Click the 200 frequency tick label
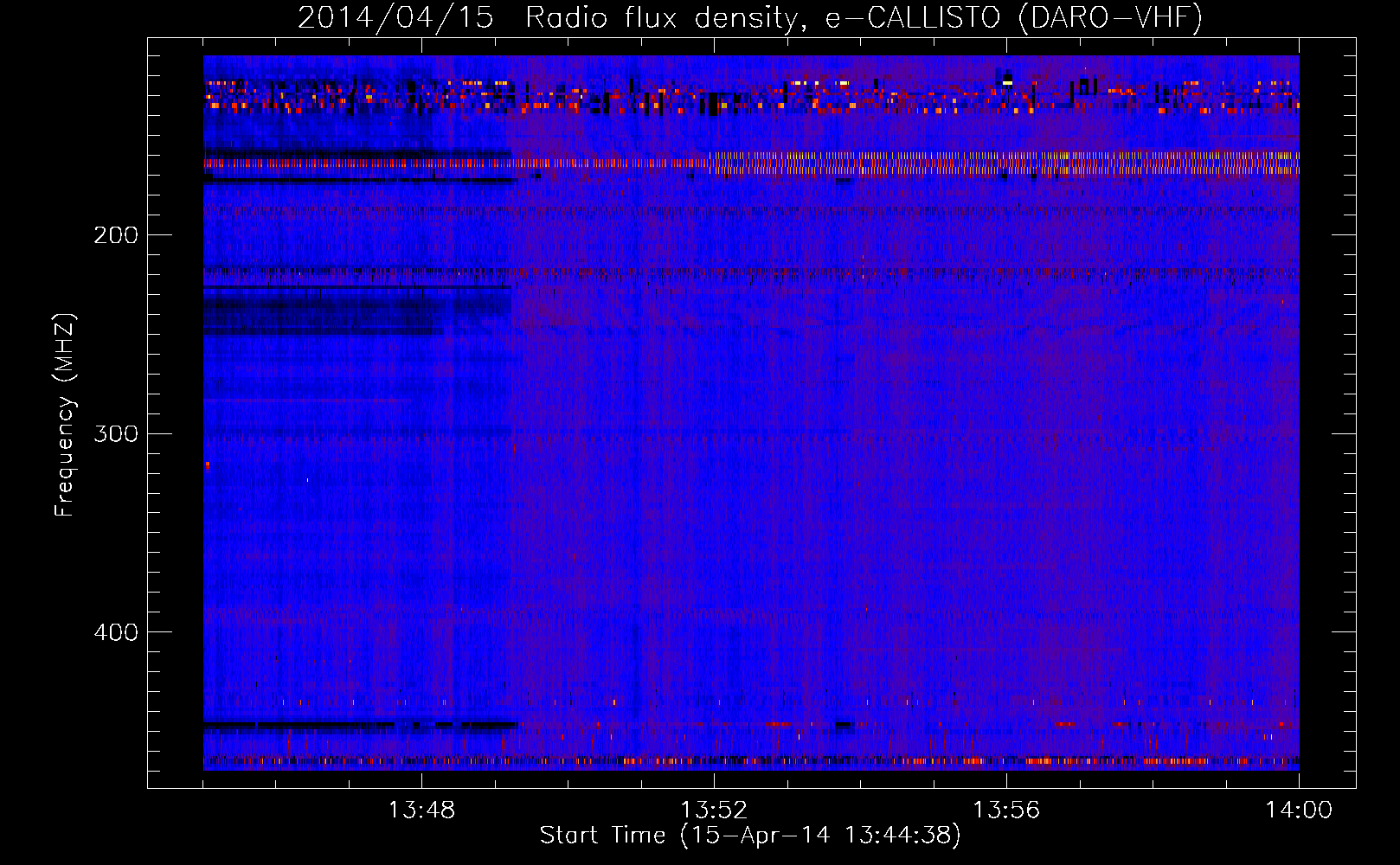Screen dimensions: 1400x865 (116, 235)
